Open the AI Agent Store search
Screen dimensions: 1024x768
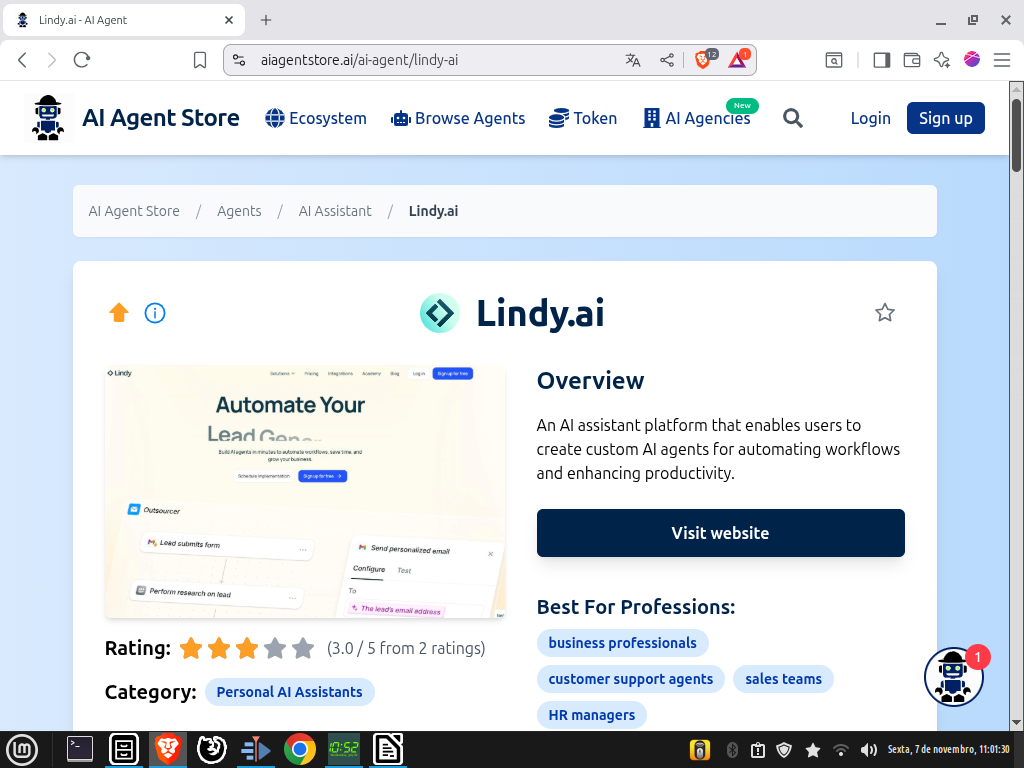[793, 118]
